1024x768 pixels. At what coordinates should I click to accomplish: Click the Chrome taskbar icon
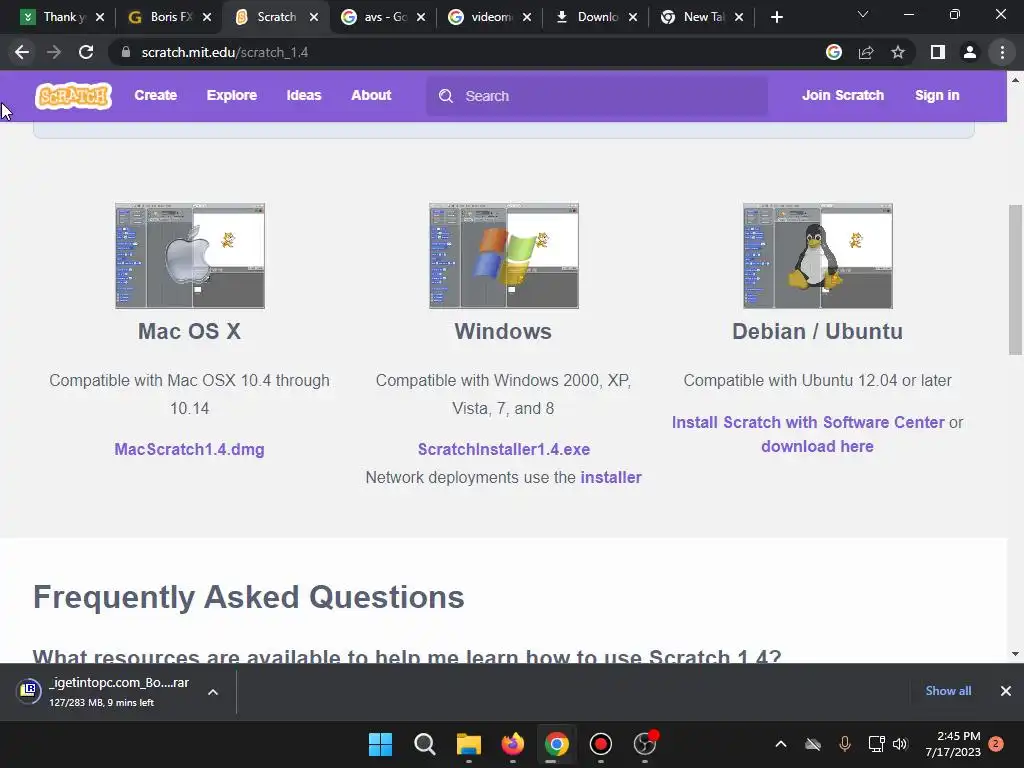click(x=556, y=744)
